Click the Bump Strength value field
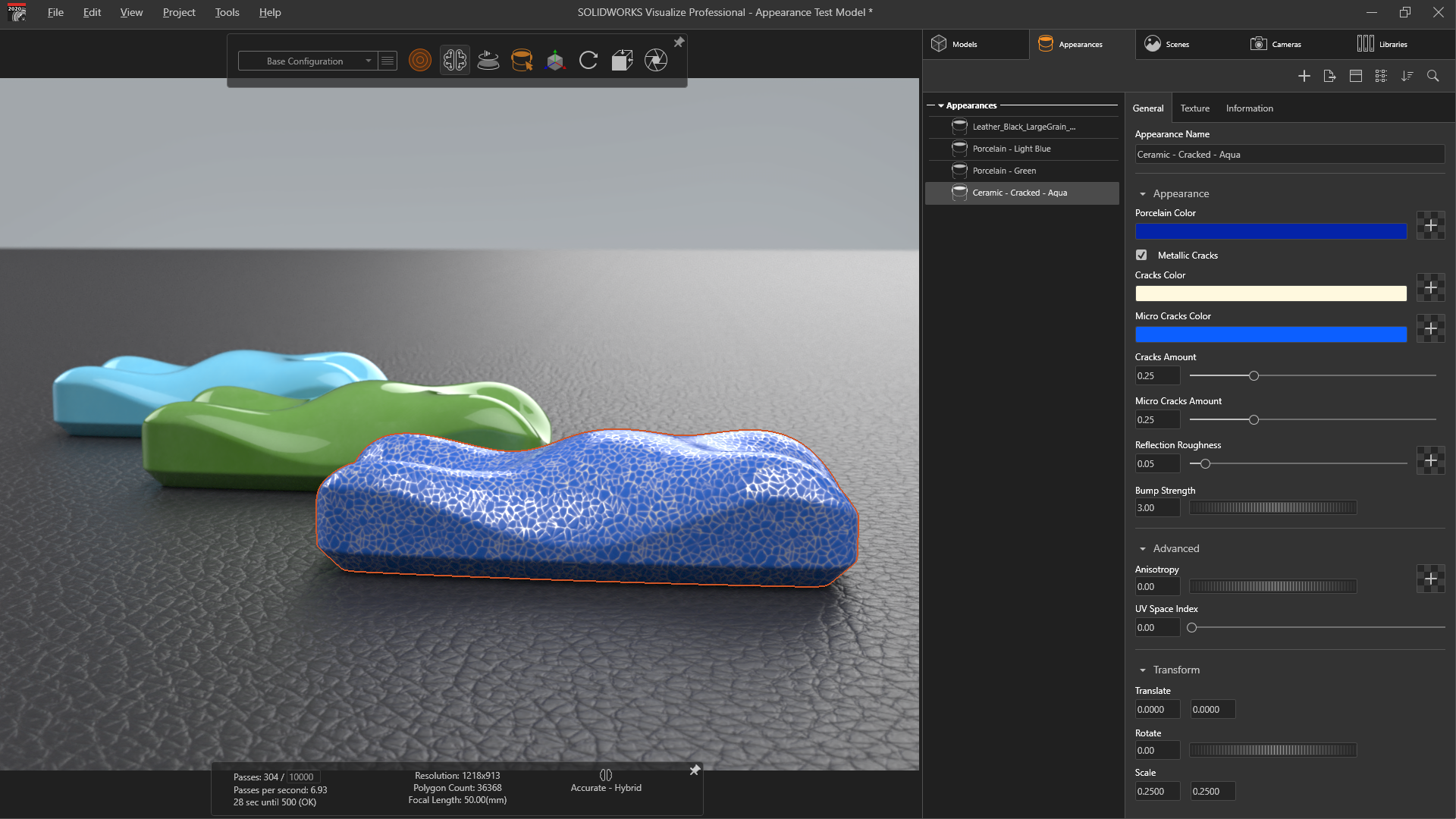This screenshot has width=1456, height=819. [1157, 508]
